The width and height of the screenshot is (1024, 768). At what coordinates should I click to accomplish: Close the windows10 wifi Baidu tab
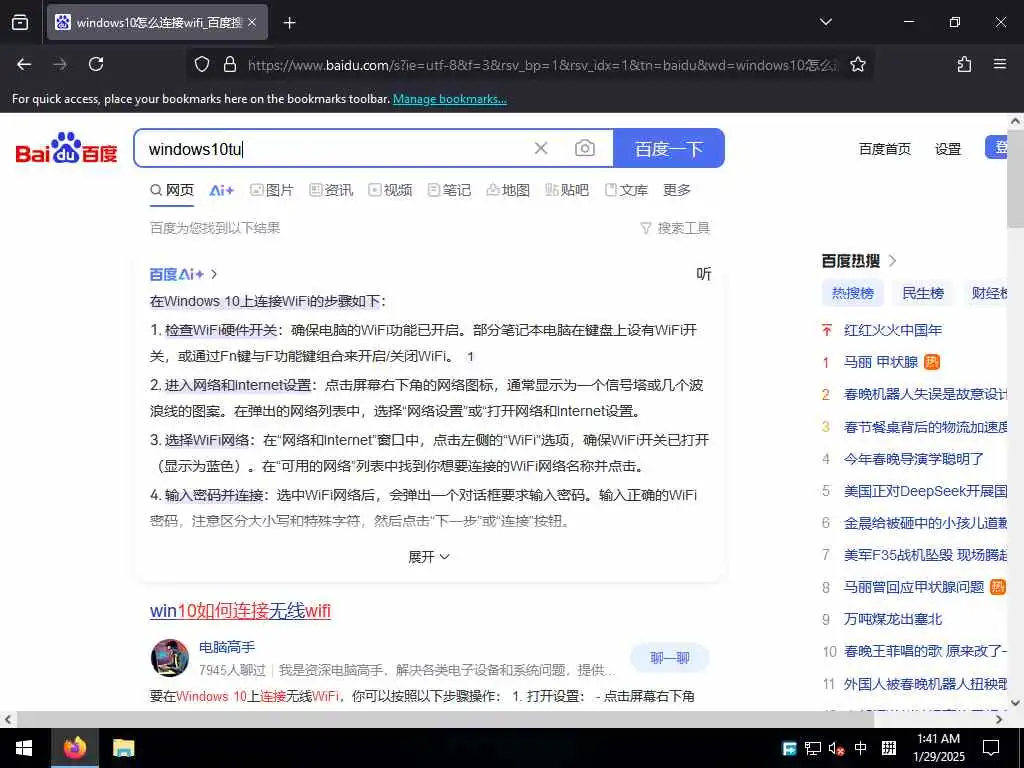pyautogui.click(x=252, y=22)
